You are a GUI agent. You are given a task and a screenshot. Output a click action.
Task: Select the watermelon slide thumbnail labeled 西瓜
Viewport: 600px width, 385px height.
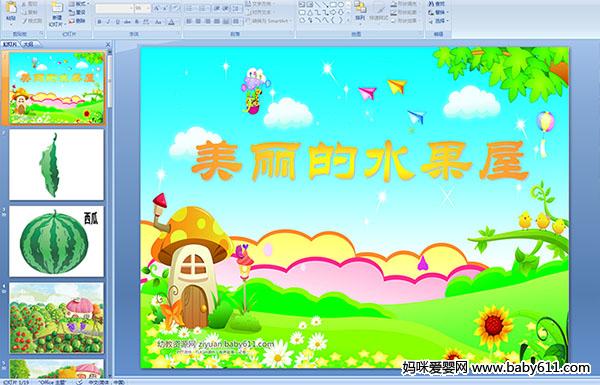coord(56,241)
